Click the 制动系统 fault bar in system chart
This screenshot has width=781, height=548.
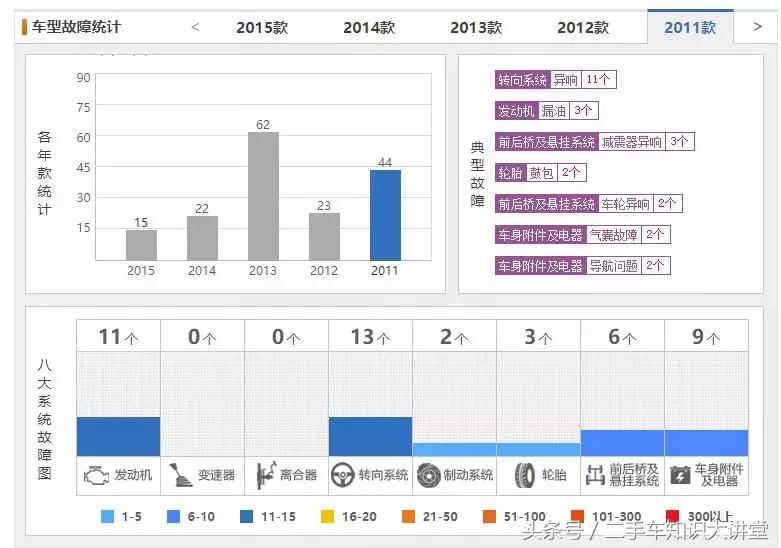pyautogui.click(x=454, y=449)
